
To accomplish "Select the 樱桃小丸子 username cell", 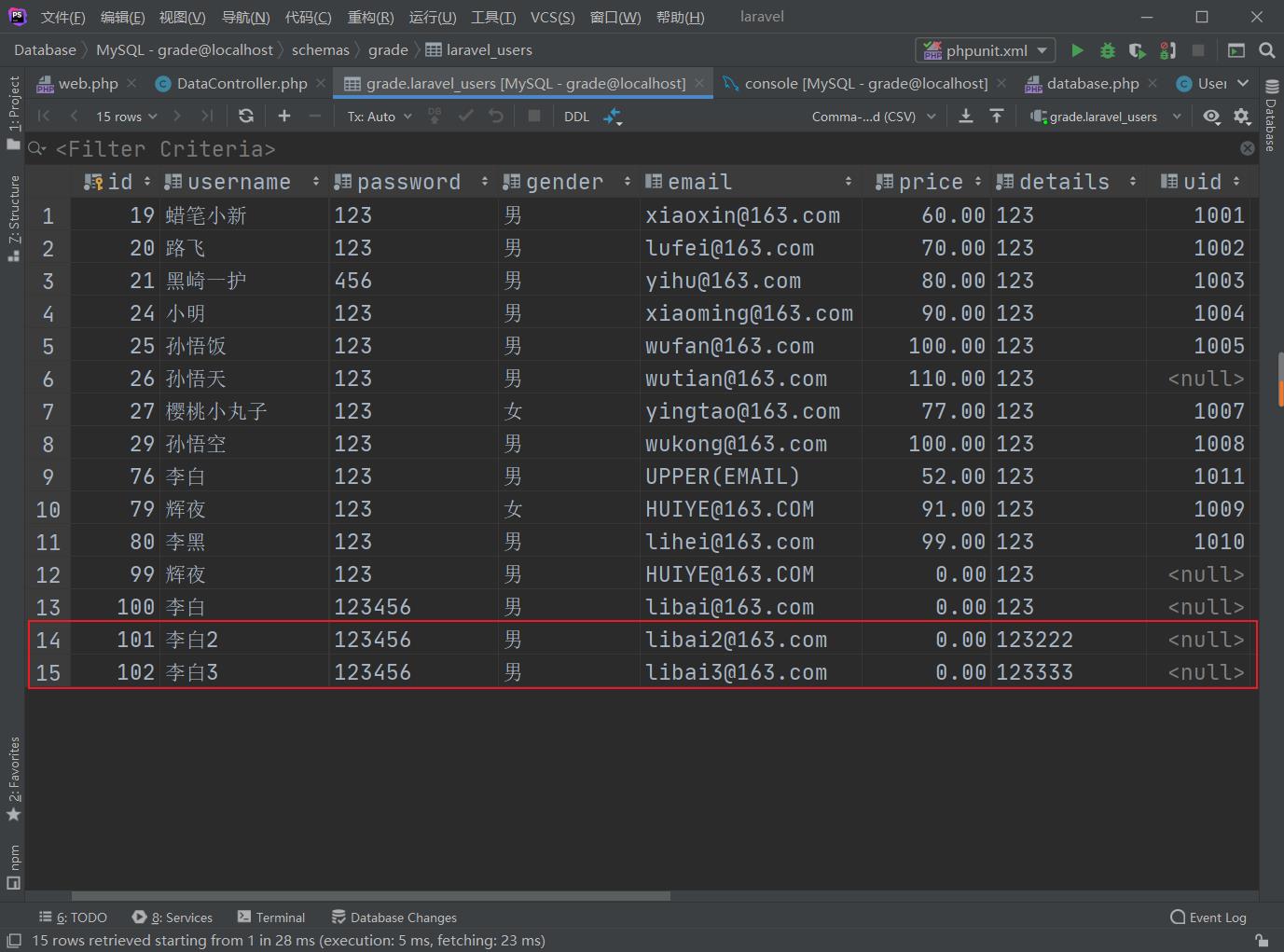I will coord(245,411).
